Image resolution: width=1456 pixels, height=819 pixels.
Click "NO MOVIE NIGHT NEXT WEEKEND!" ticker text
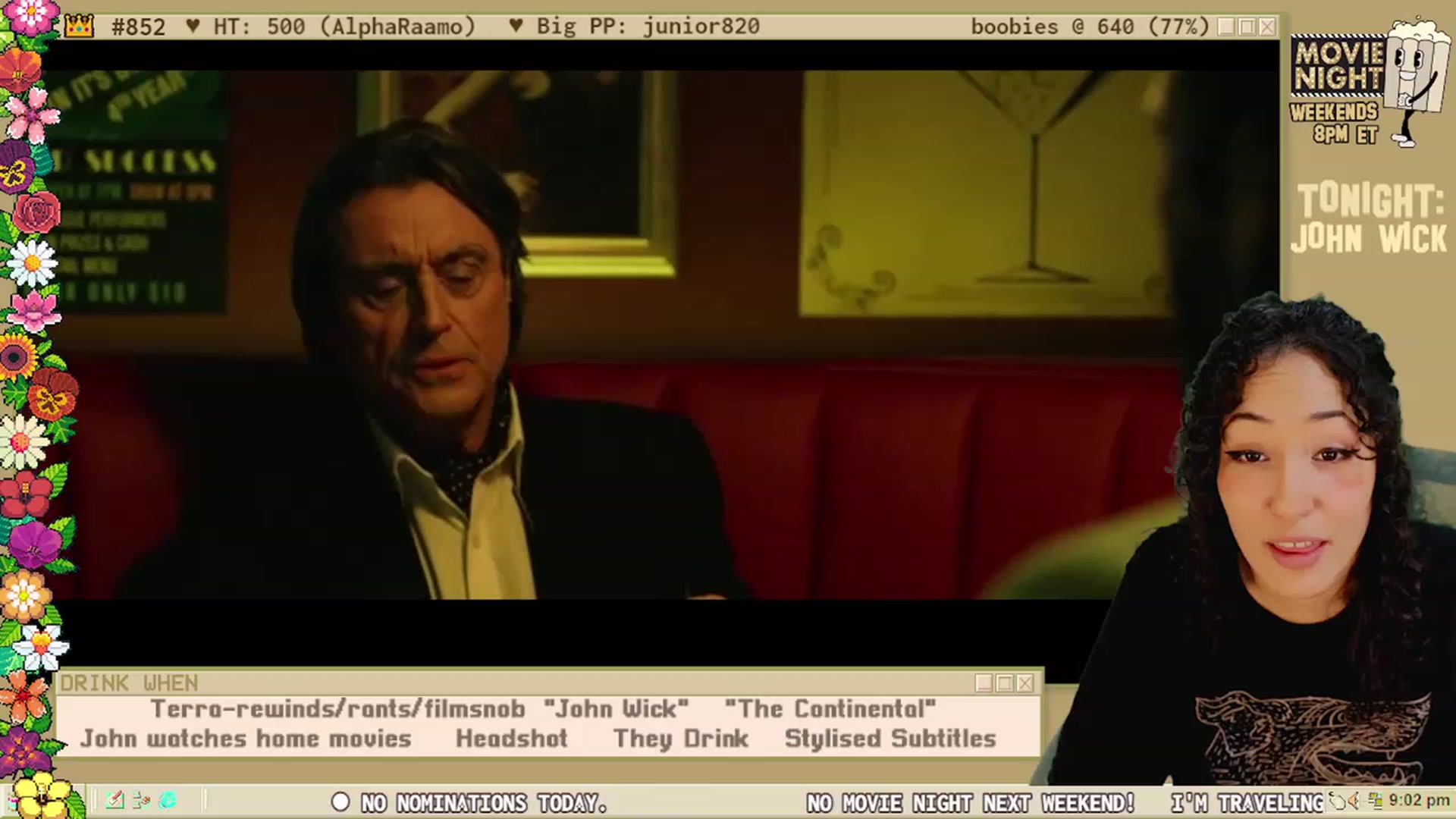[970, 802]
